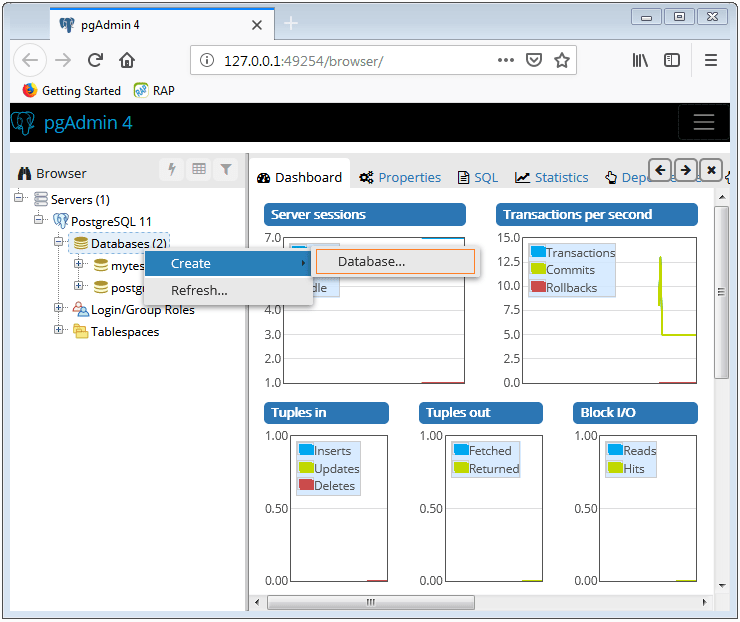
Task: Select PostgreSQL 11 server label
Action: [x=111, y=221]
